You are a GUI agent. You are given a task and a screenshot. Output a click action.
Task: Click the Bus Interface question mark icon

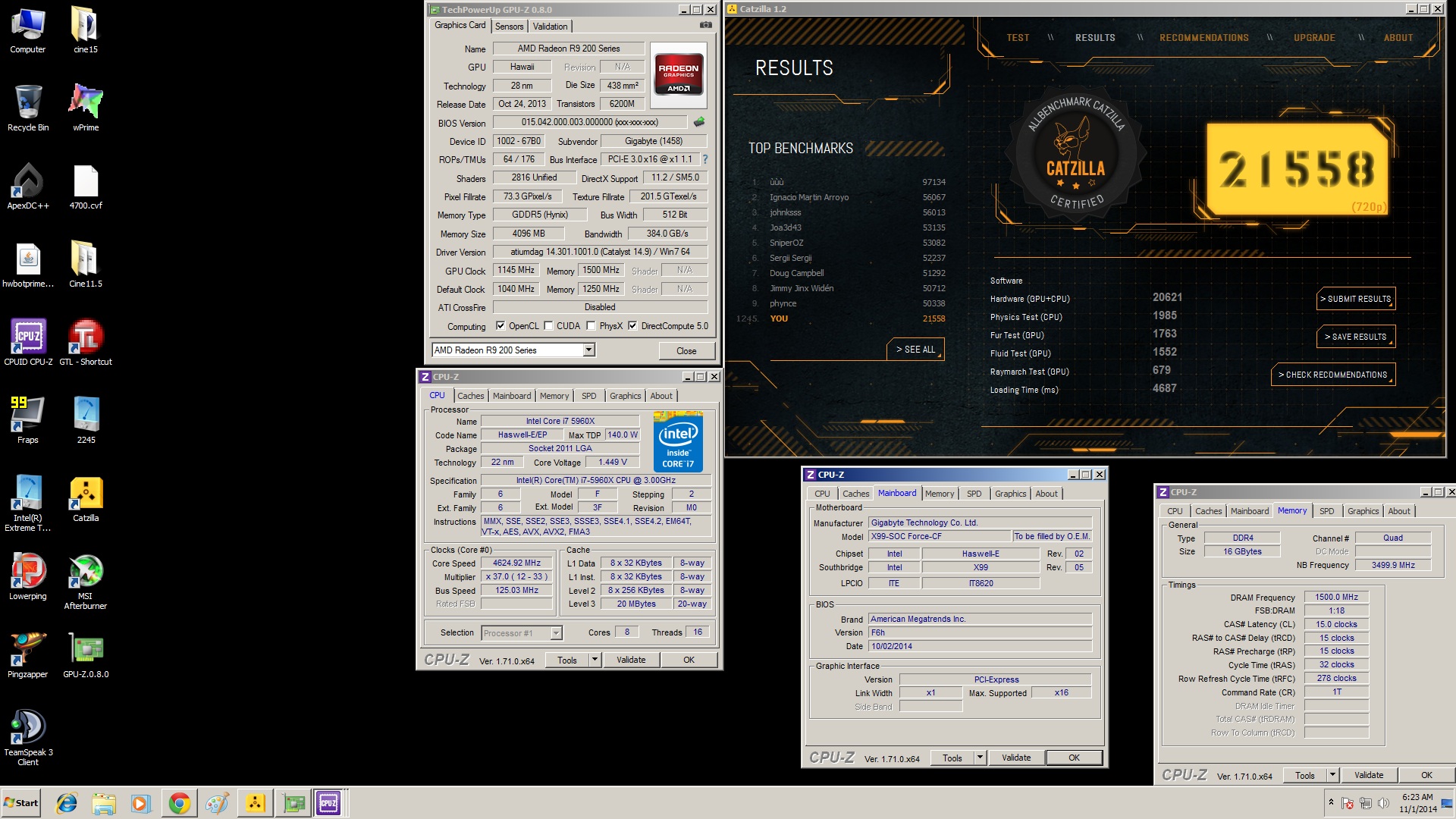pyautogui.click(x=705, y=159)
